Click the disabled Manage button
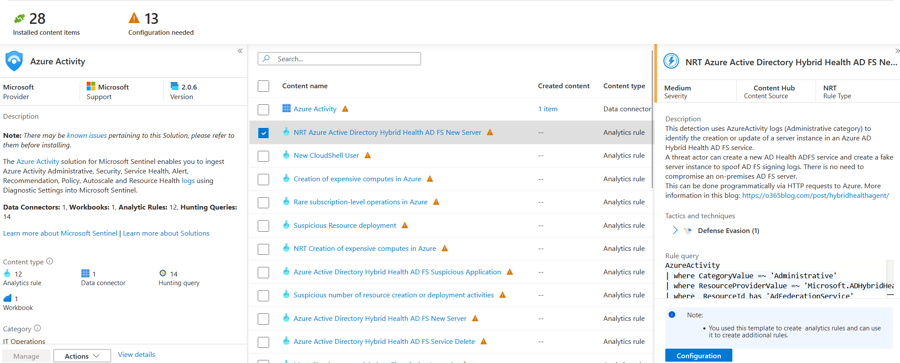Screen dimensions: 900x363 pos(26,356)
